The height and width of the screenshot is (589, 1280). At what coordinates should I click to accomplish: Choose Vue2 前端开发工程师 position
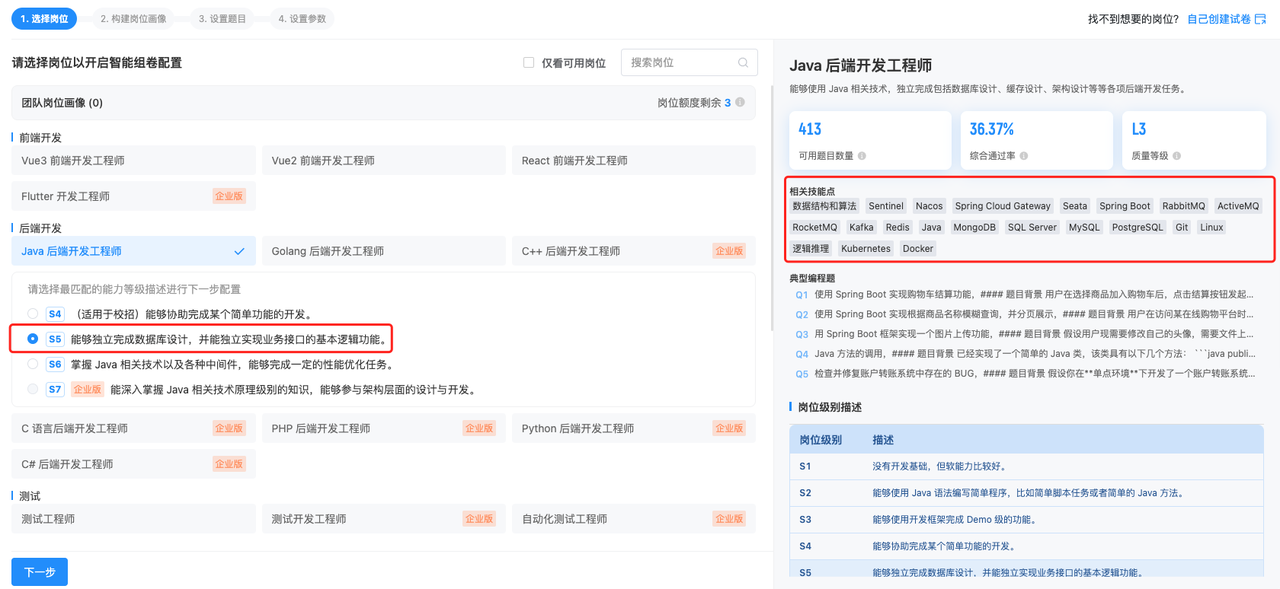[384, 160]
